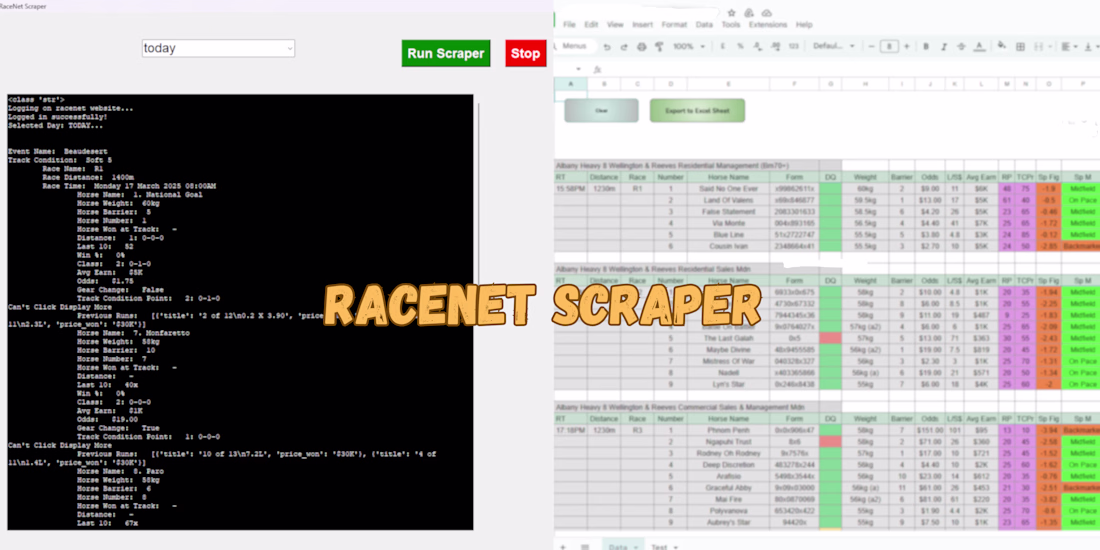
Task: Click the green Run Scraper button
Action: pos(446,53)
